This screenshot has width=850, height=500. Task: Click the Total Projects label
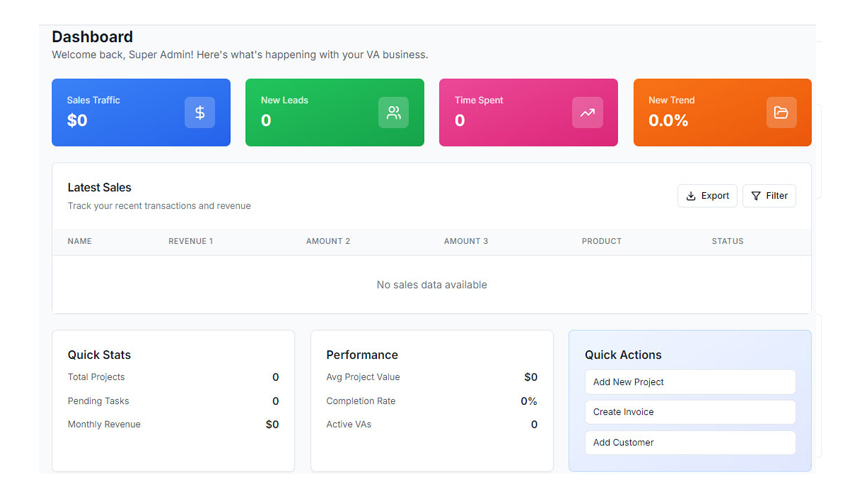click(x=96, y=377)
